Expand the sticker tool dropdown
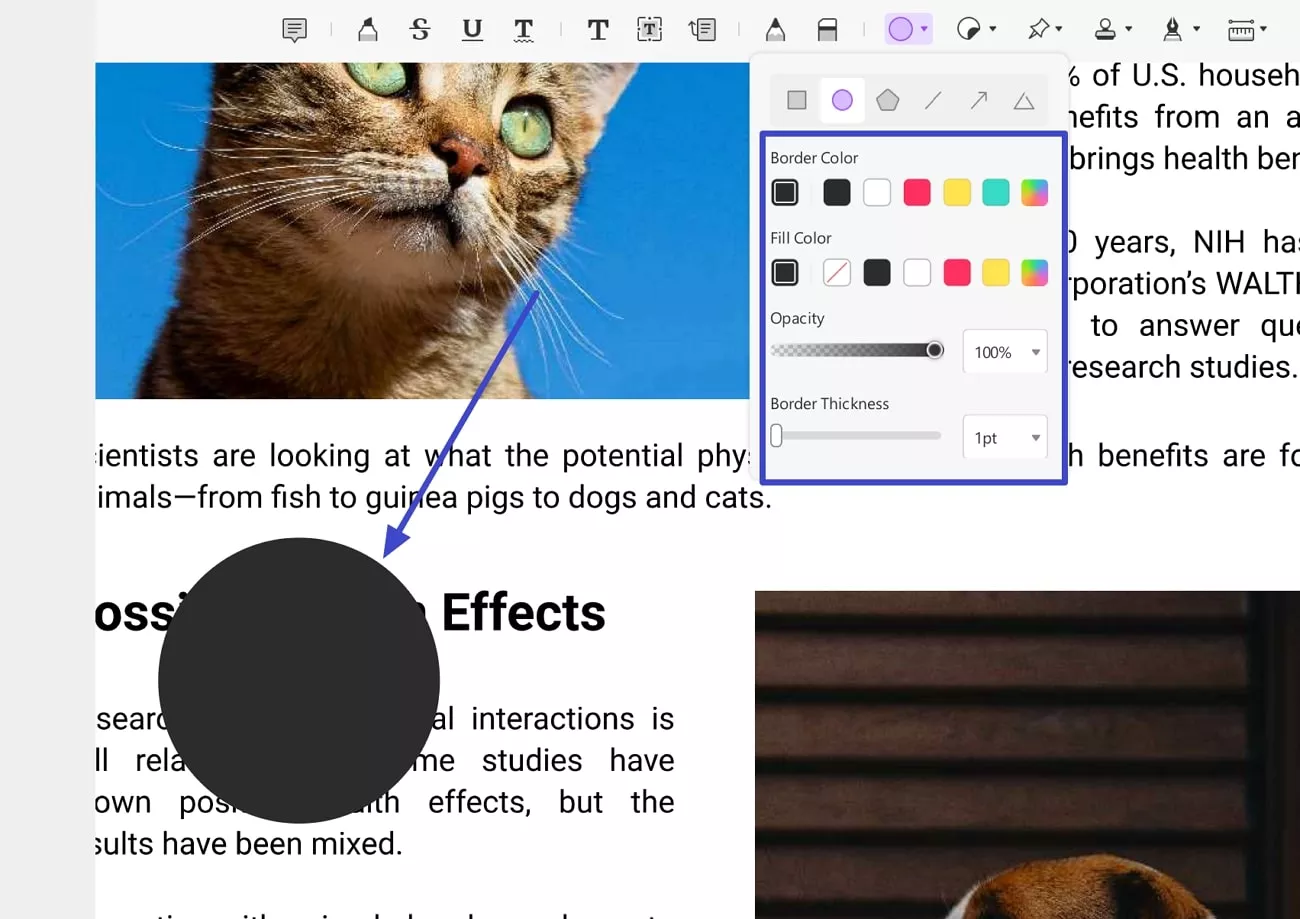This screenshot has width=1300, height=919. [993, 30]
